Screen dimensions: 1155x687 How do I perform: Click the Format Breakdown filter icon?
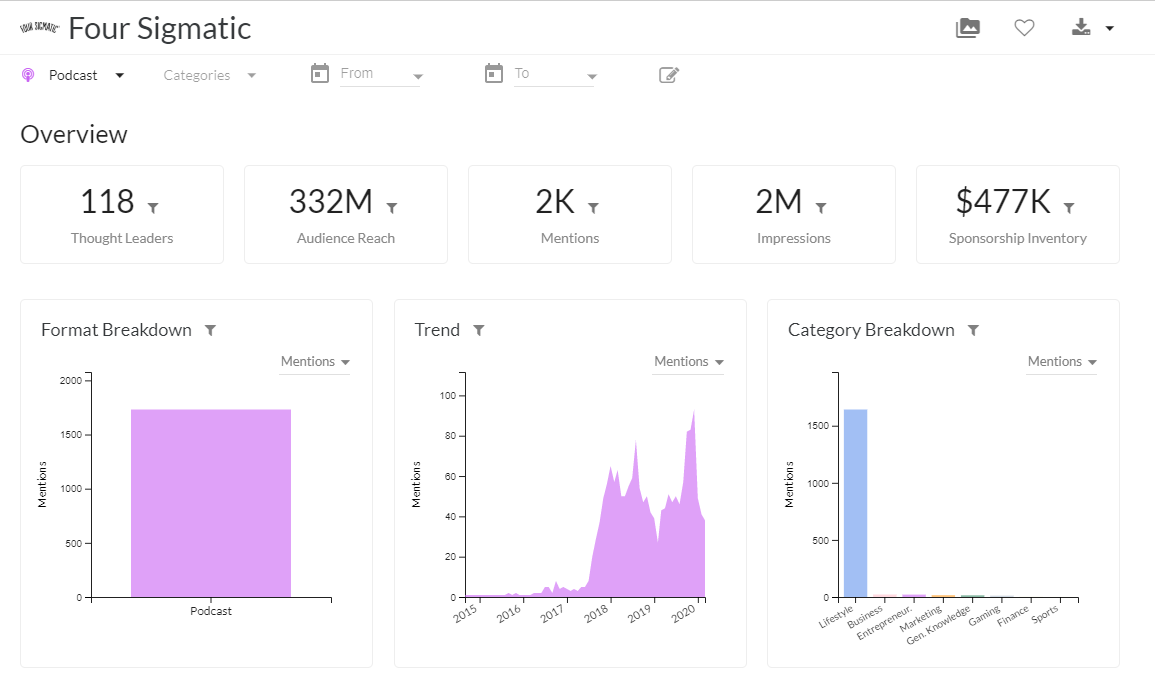pyautogui.click(x=210, y=330)
